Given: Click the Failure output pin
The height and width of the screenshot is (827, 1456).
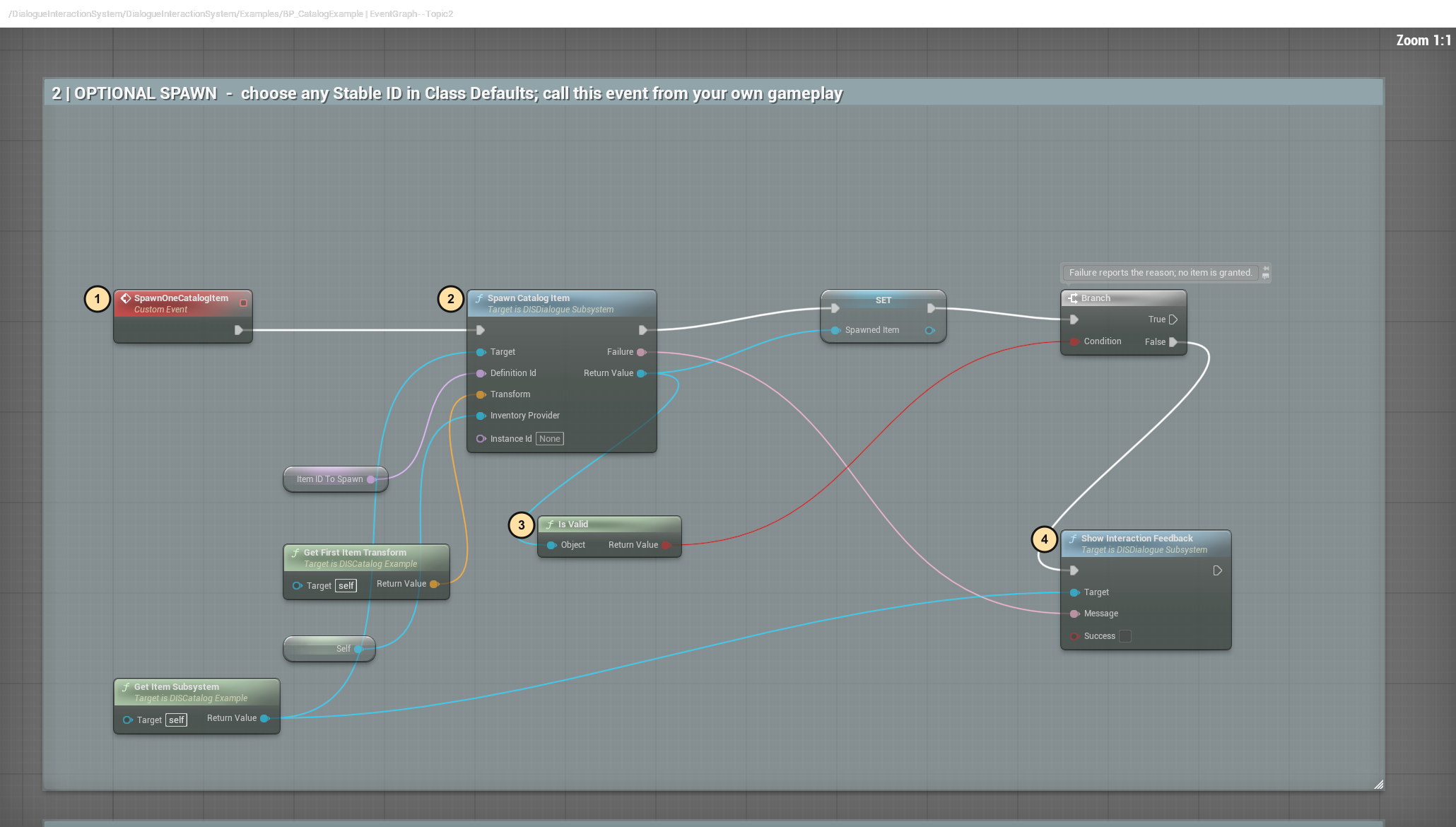Looking at the screenshot, I should [641, 352].
